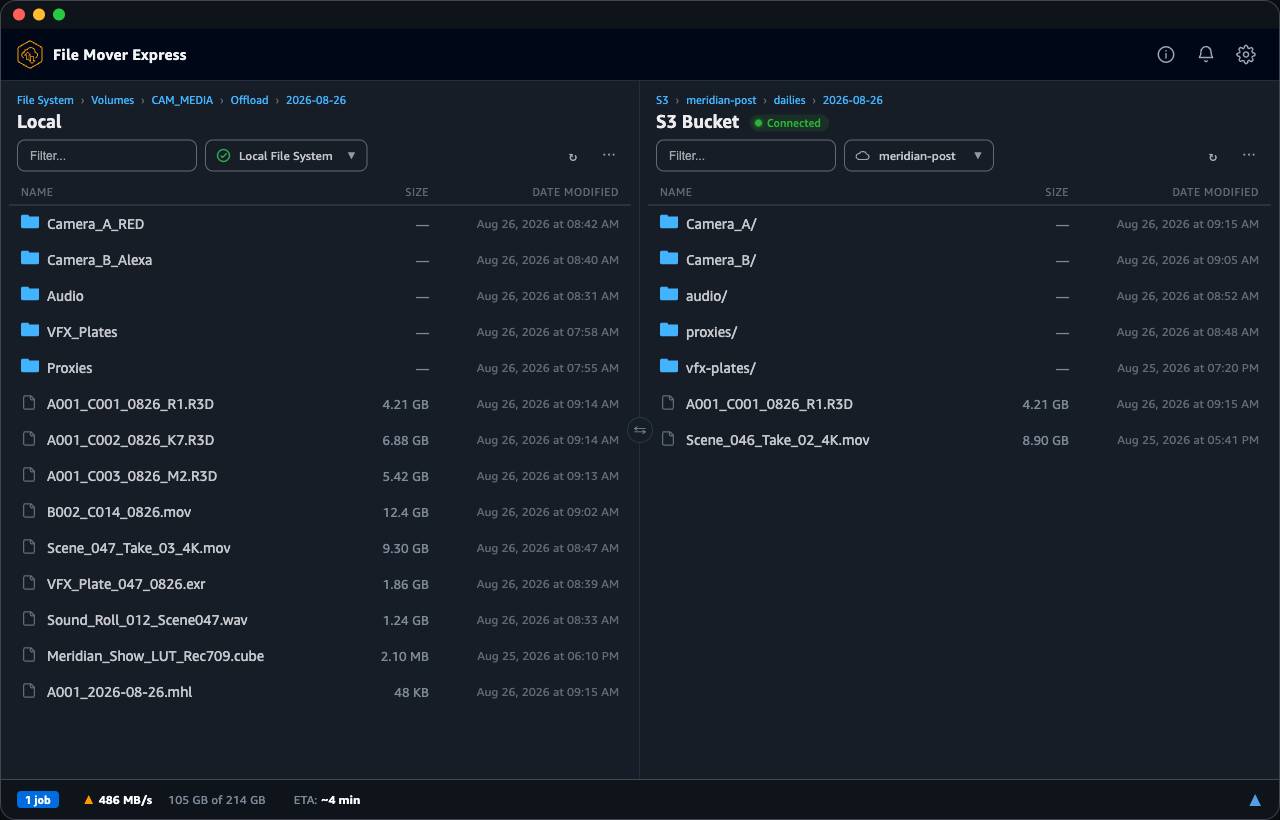Image resolution: width=1280 pixels, height=820 pixels.
Task: Go to Volumes in Local breadcrumb
Action: (112, 100)
